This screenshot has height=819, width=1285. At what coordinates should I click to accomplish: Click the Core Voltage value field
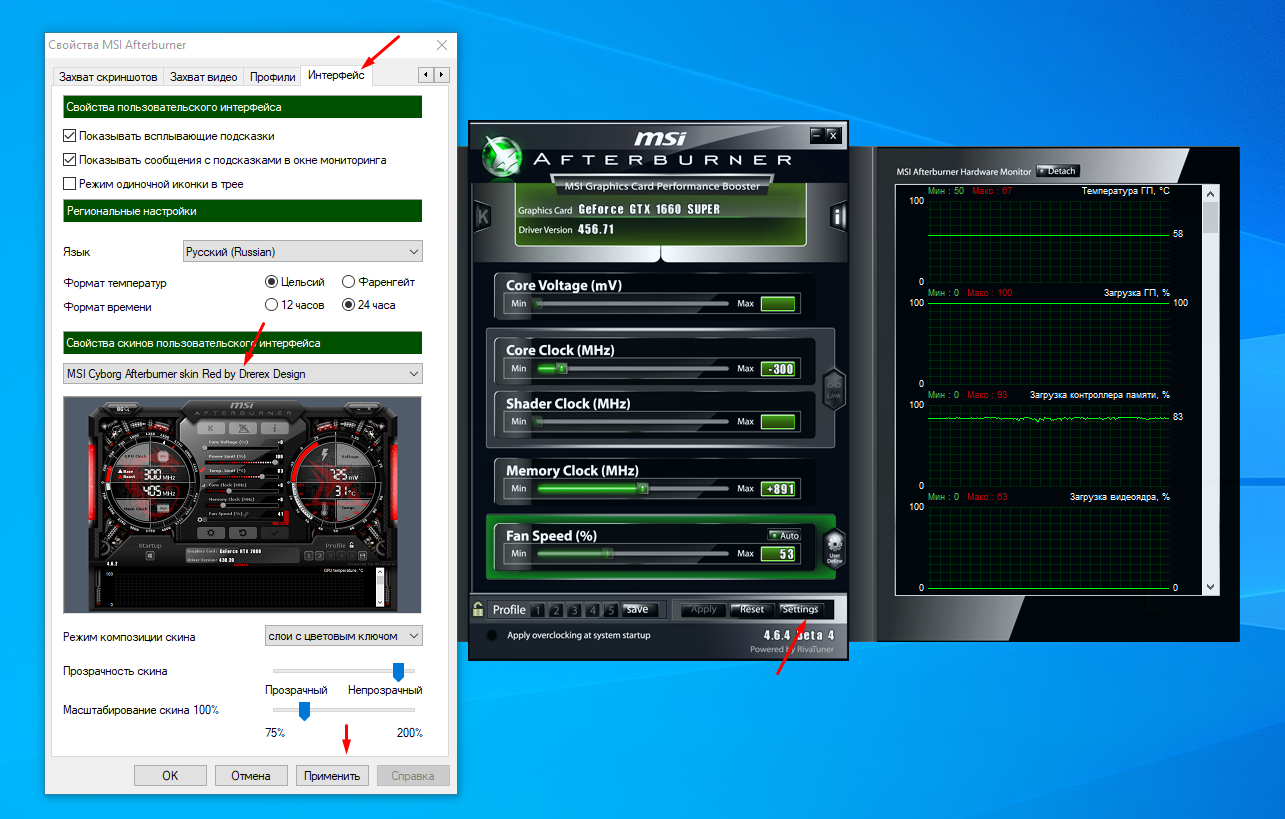[778, 304]
